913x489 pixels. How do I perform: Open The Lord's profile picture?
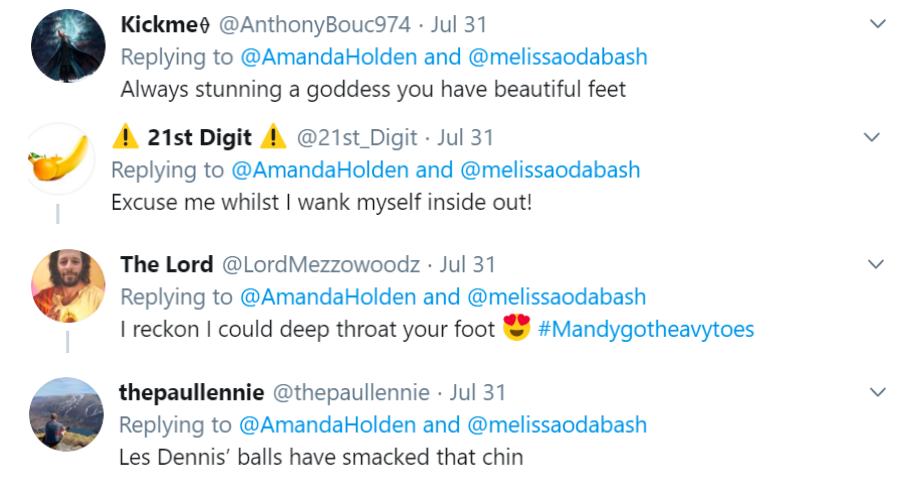(69, 286)
